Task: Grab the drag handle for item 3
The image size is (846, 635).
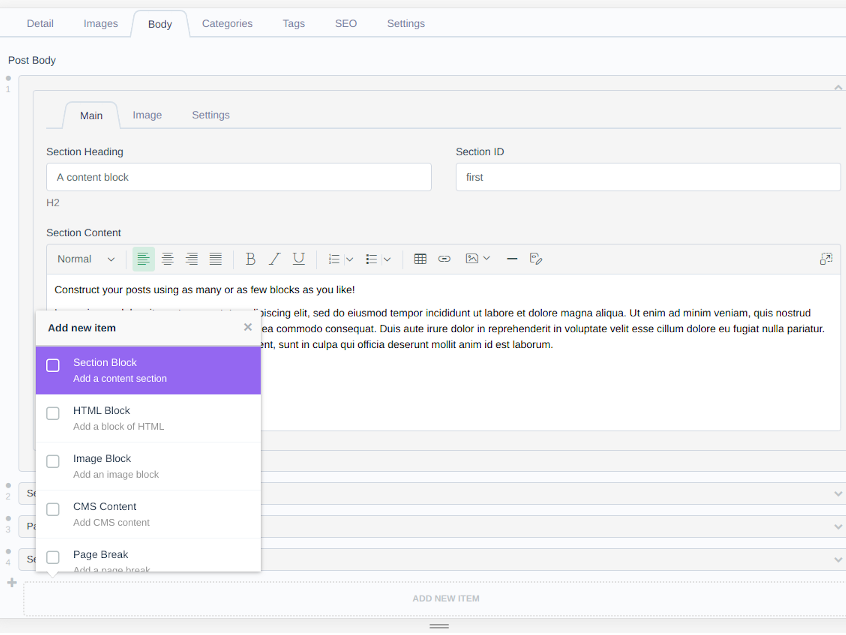Action: point(8,518)
